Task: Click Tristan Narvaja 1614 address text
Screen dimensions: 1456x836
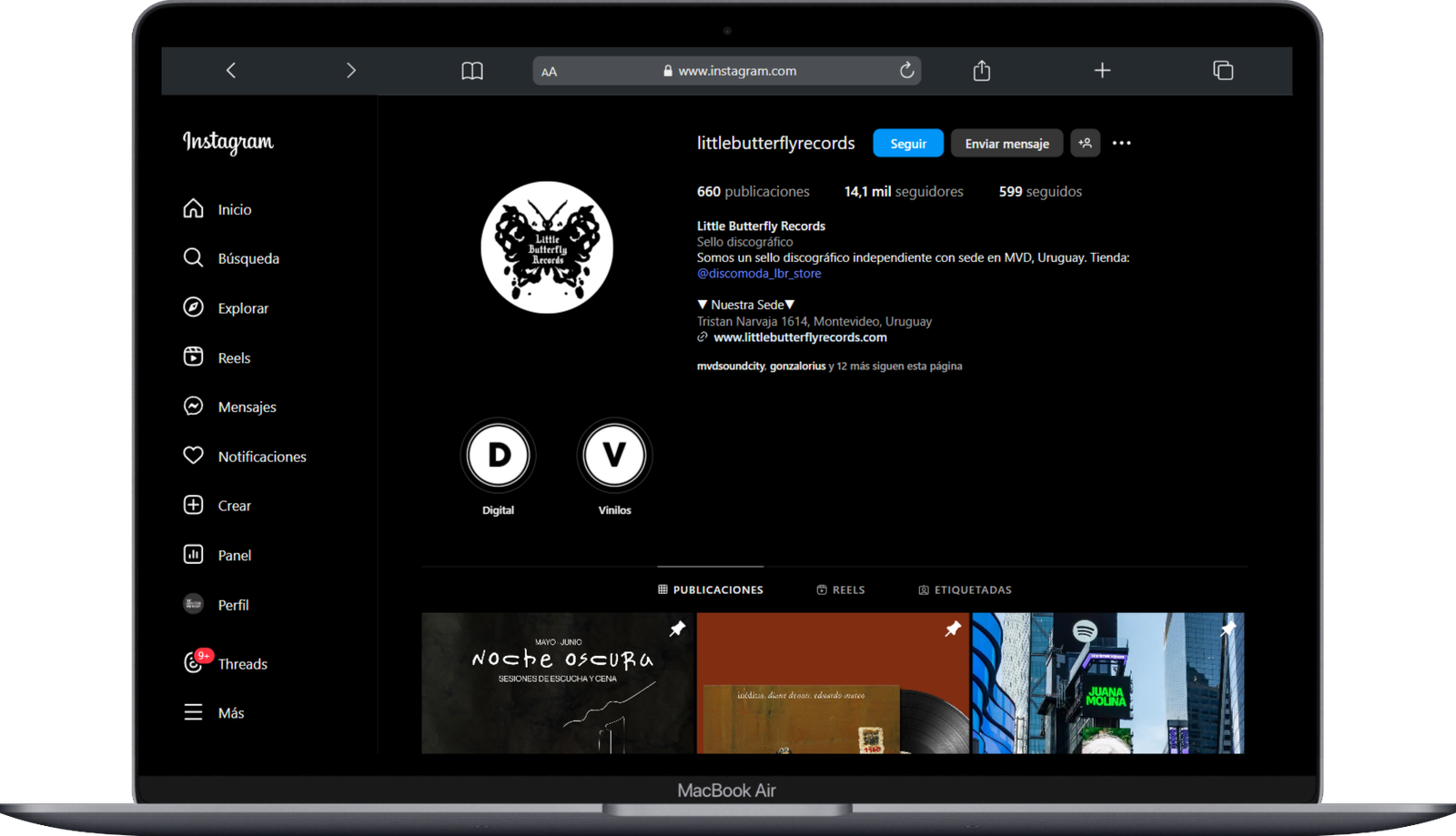Action: (814, 321)
